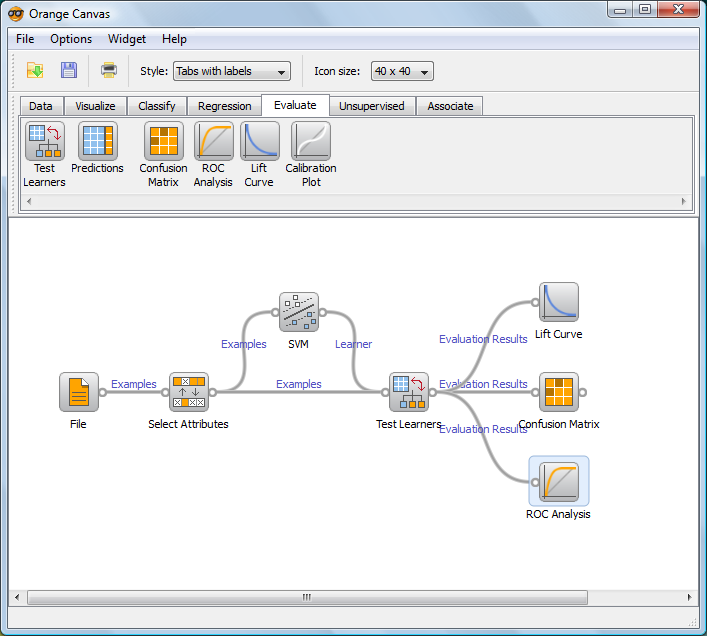Select the ROC Analysis node on canvas

click(x=559, y=482)
